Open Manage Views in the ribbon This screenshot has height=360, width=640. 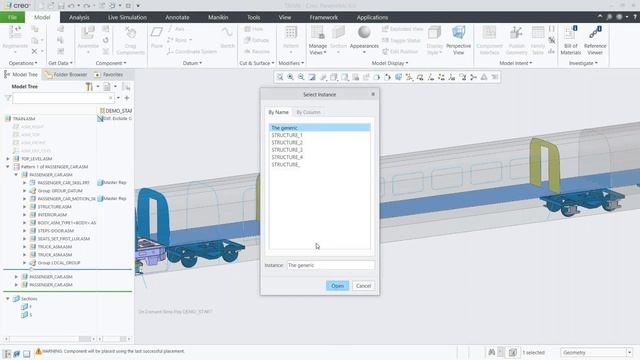318,40
